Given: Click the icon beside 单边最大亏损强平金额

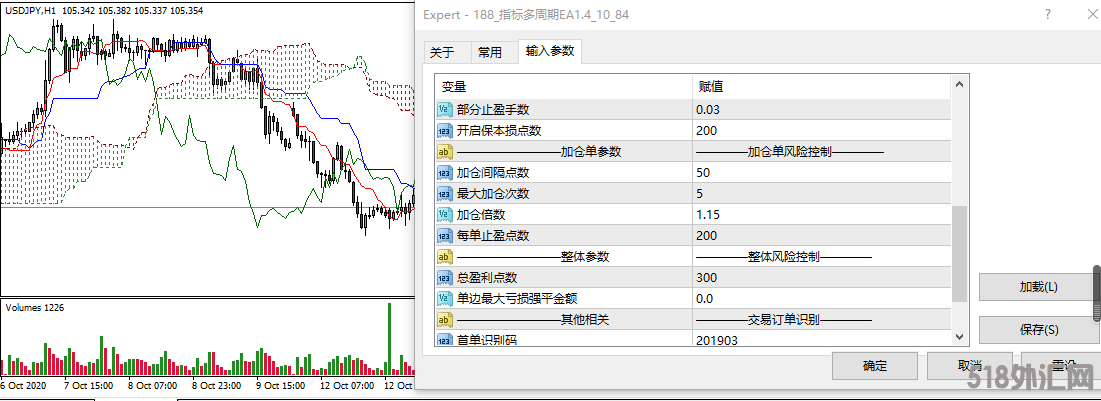Looking at the screenshot, I should pyautogui.click(x=445, y=299).
